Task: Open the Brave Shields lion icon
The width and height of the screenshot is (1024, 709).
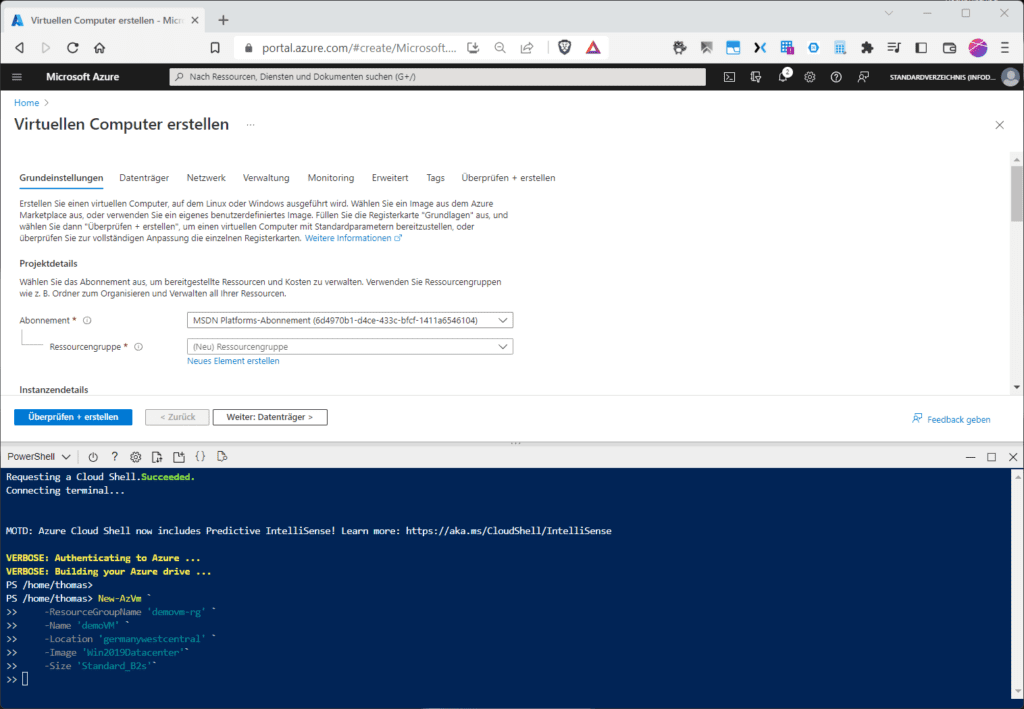Action: click(565, 47)
